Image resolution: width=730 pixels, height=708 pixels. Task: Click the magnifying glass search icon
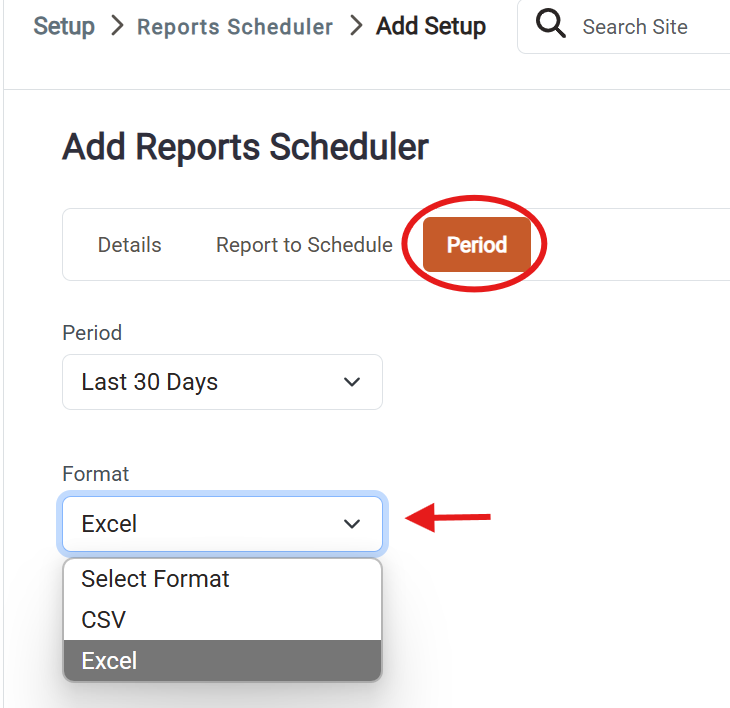pyautogui.click(x=550, y=23)
